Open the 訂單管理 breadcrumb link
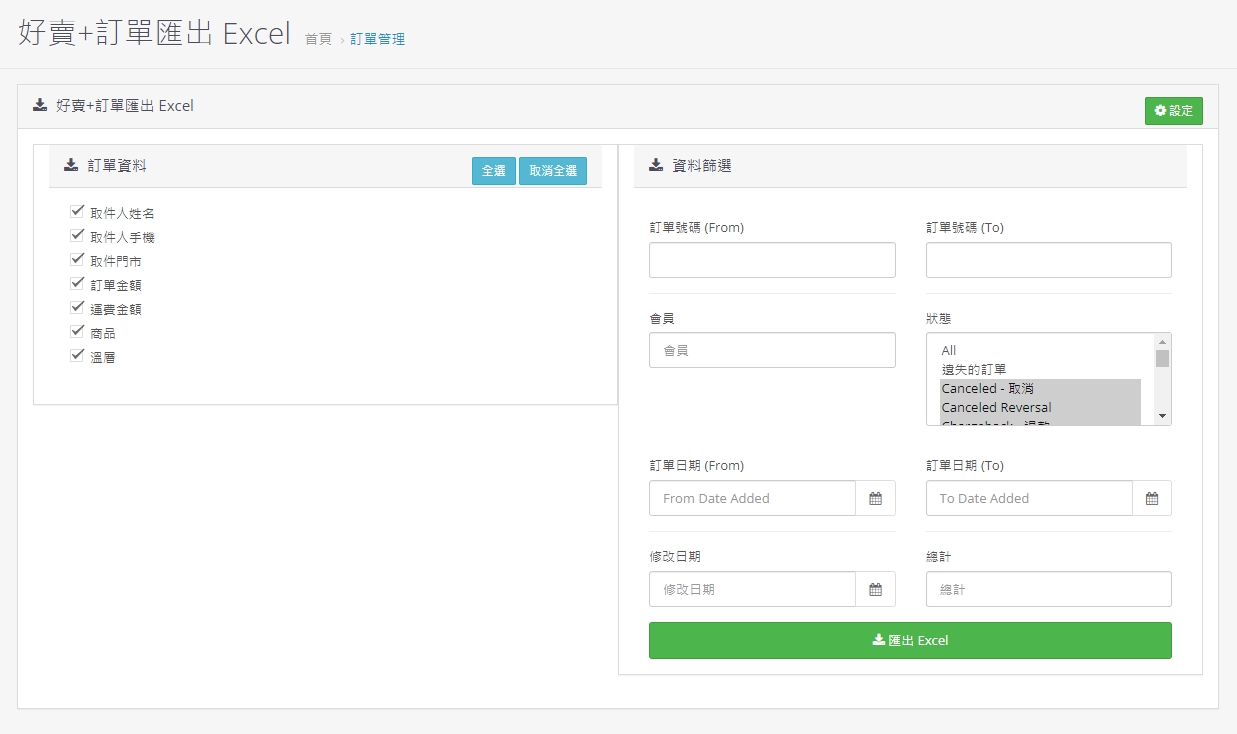This screenshot has width=1237, height=734. pos(377,39)
